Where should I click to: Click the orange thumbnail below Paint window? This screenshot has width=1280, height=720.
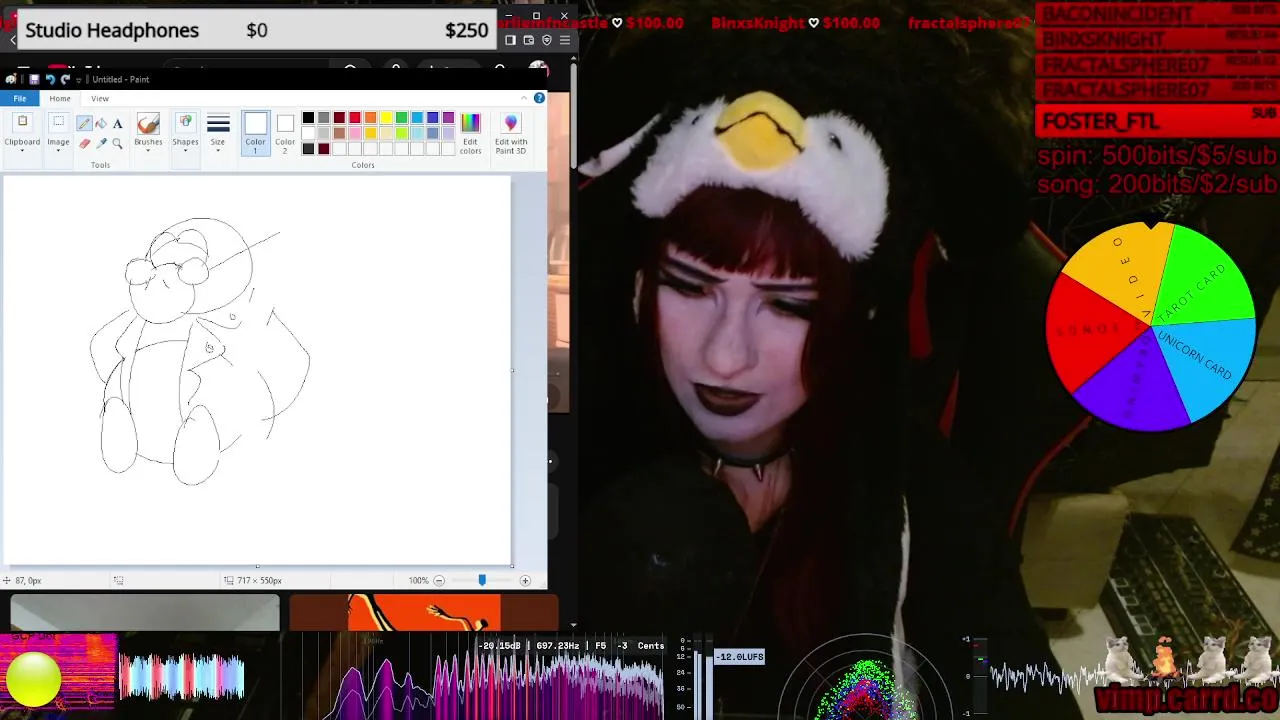[x=423, y=613]
